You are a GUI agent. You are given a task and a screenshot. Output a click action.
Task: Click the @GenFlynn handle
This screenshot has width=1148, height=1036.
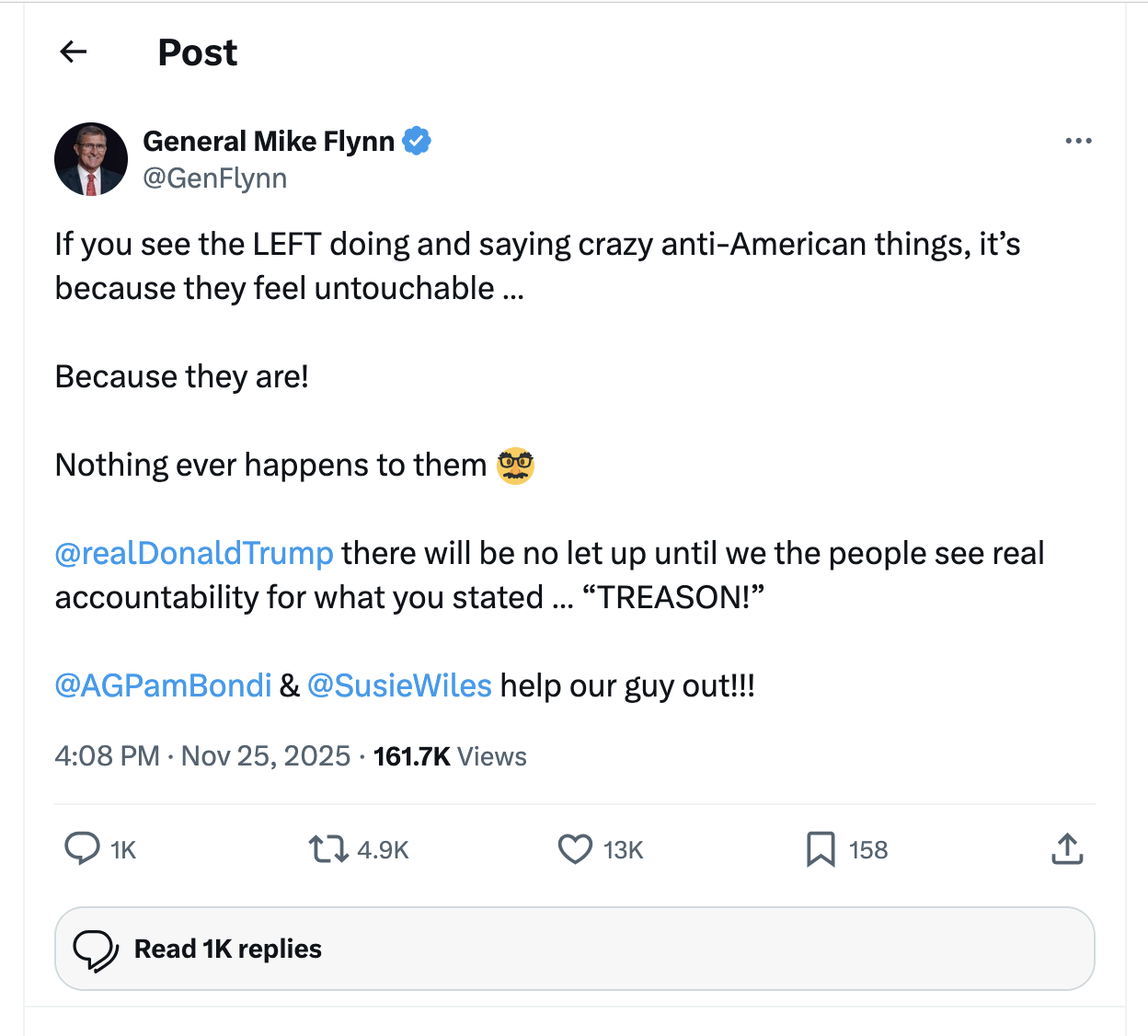(215, 178)
